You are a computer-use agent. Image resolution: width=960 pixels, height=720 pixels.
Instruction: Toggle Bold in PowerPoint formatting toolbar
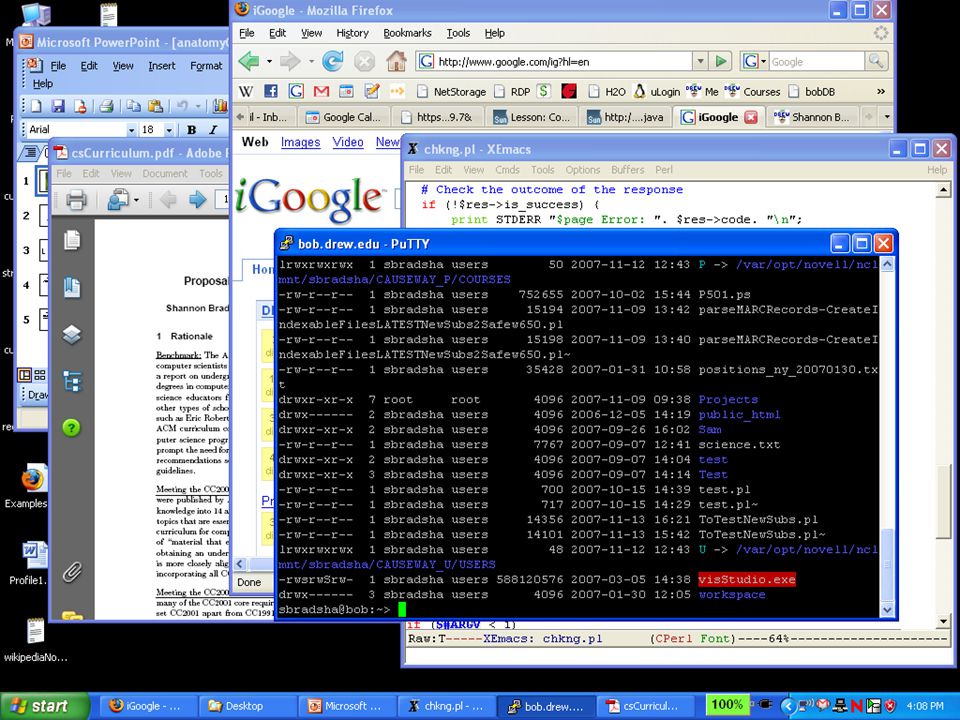(x=192, y=130)
